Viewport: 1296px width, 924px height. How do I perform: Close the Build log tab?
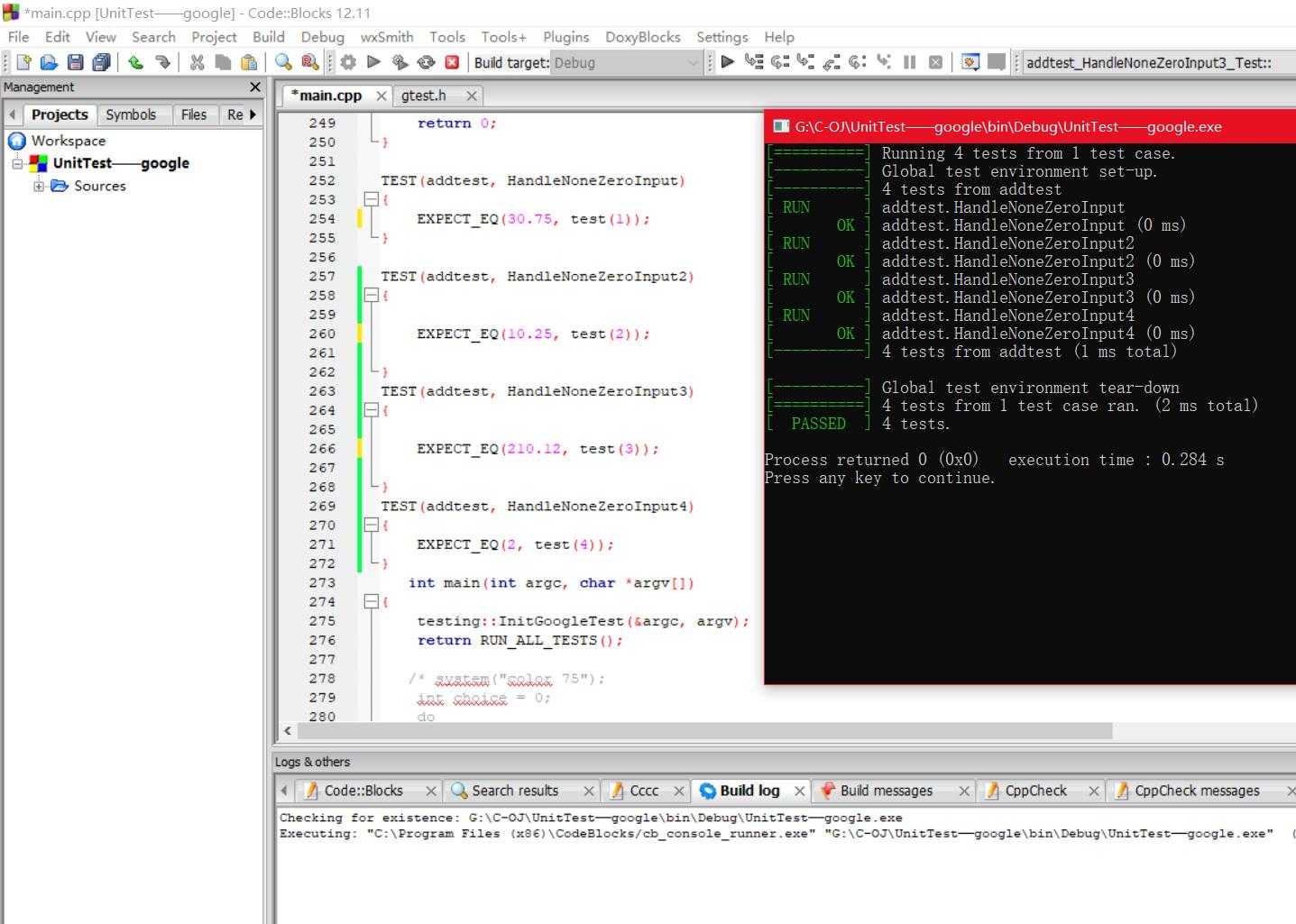point(799,791)
